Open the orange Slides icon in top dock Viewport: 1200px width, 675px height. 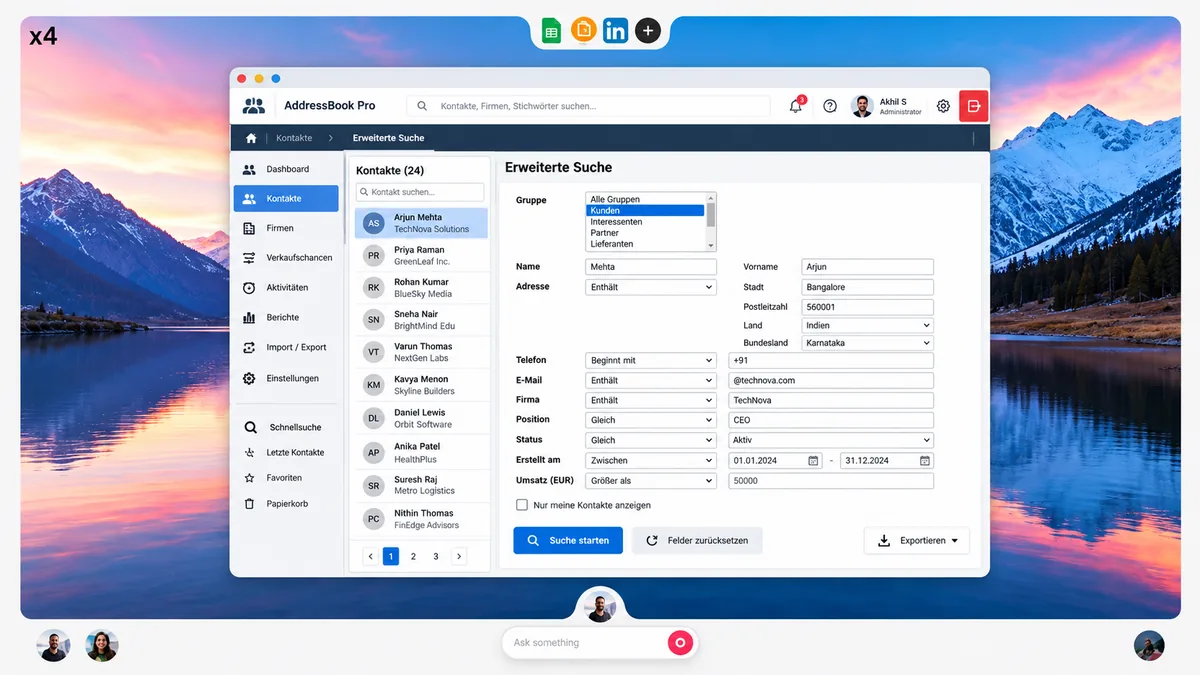point(584,30)
